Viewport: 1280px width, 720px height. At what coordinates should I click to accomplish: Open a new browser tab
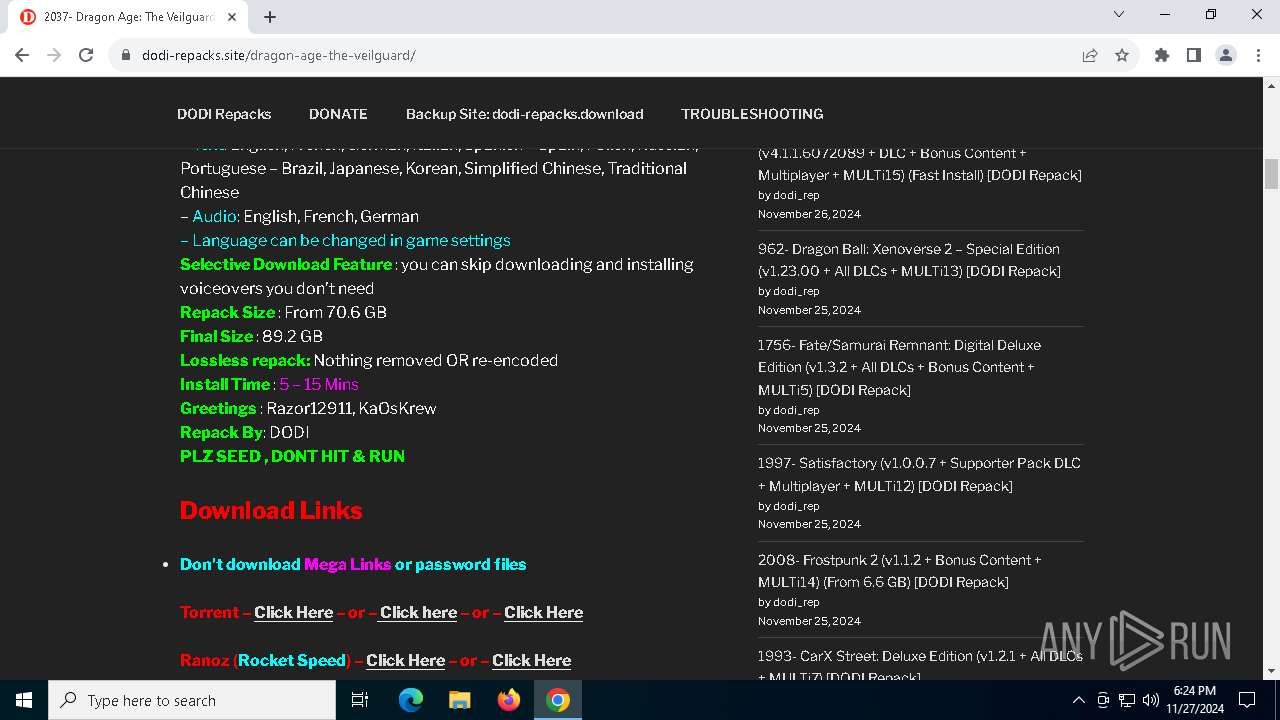click(x=270, y=17)
